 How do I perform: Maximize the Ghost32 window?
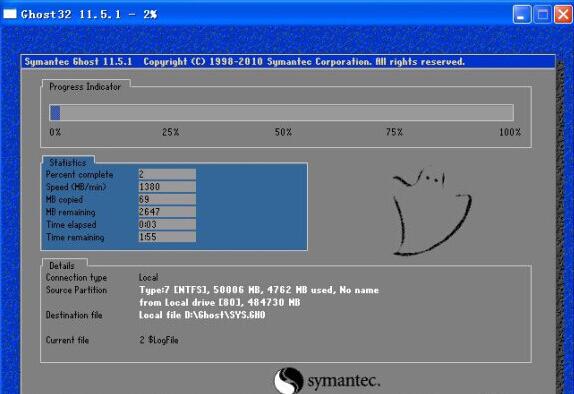click(543, 15)
